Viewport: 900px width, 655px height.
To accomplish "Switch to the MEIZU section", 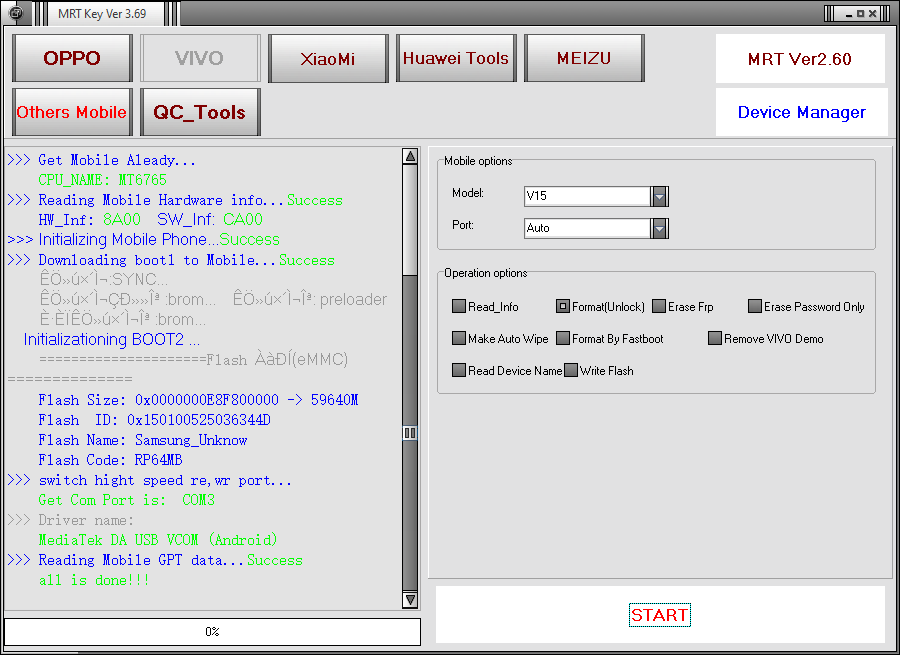I will click(x=584, y=58).
